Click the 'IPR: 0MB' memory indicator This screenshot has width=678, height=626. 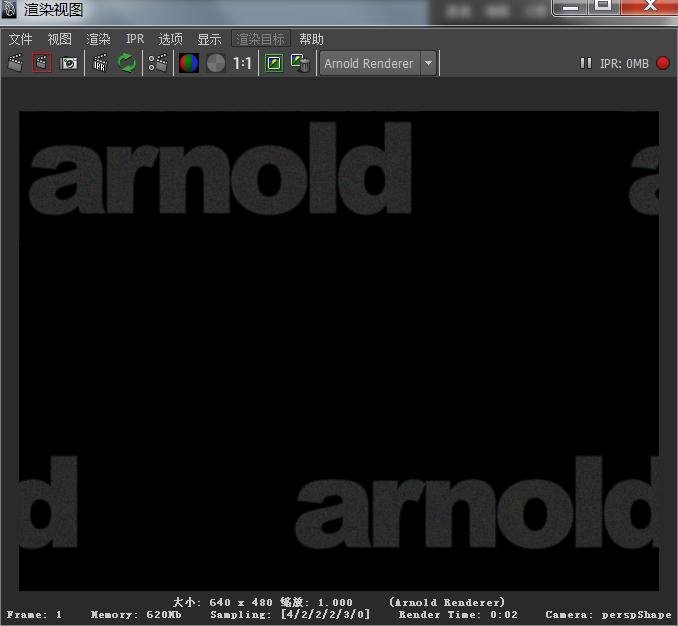coord(624,64)
